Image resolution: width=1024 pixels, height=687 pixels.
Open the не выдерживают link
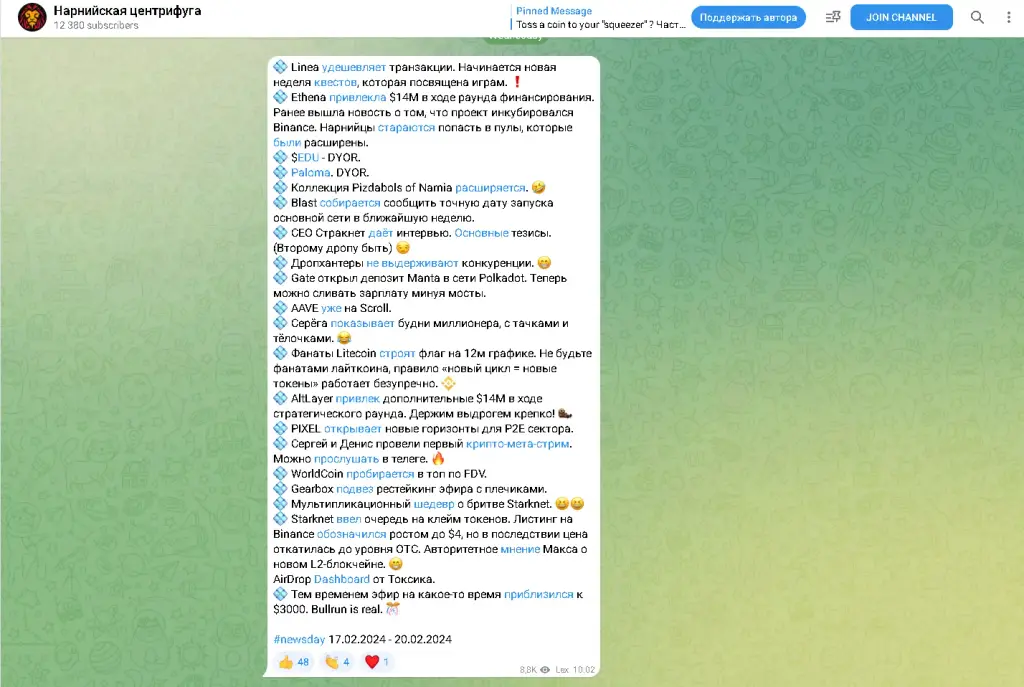coord(412,263)
